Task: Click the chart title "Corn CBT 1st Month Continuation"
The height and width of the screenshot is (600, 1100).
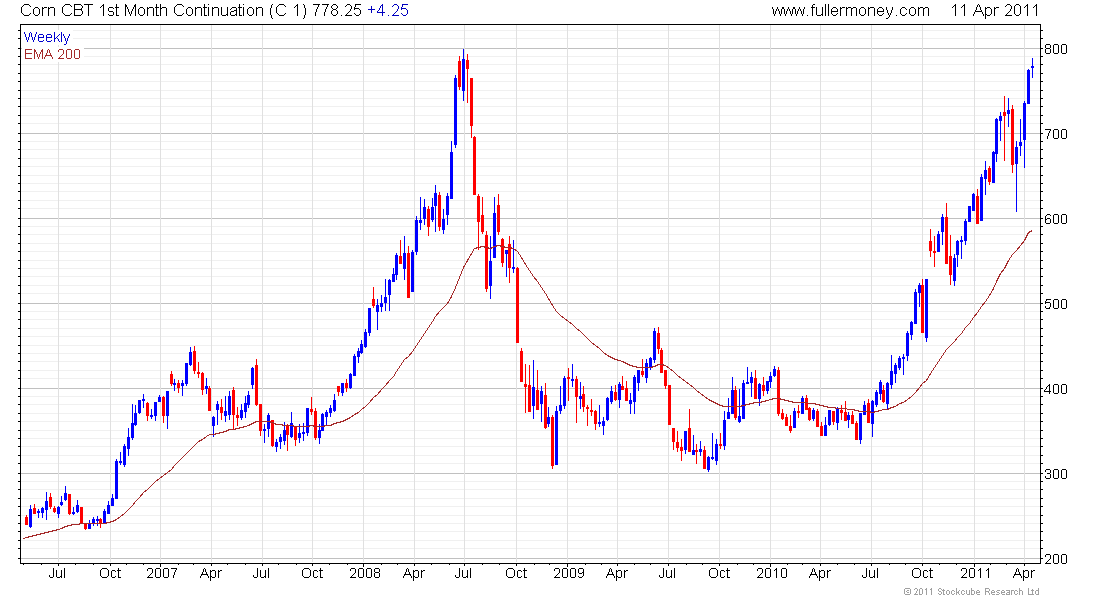Action: click(x=142, y=11)
